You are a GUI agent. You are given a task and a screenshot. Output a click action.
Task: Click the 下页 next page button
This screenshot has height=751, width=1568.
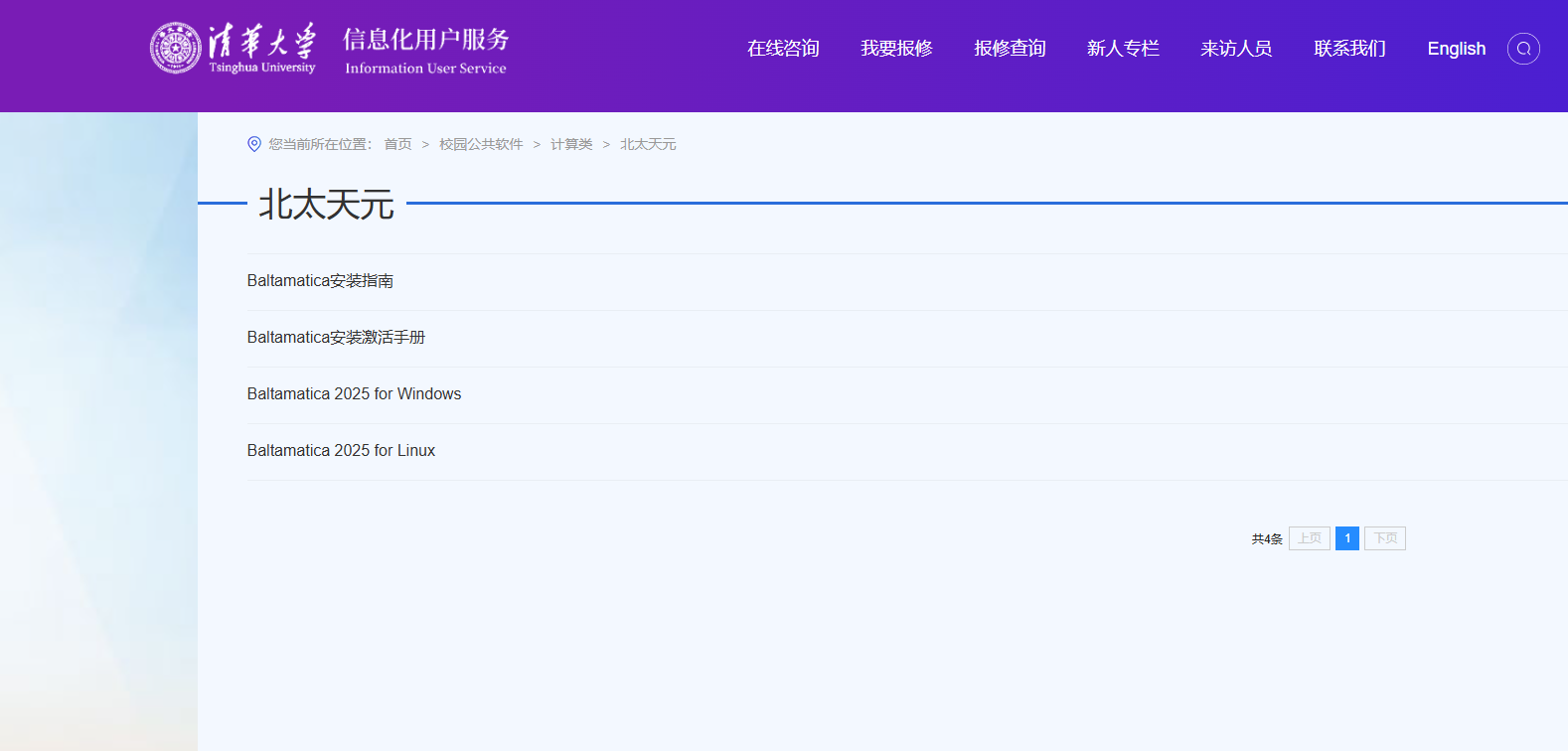click(1385, 538)
